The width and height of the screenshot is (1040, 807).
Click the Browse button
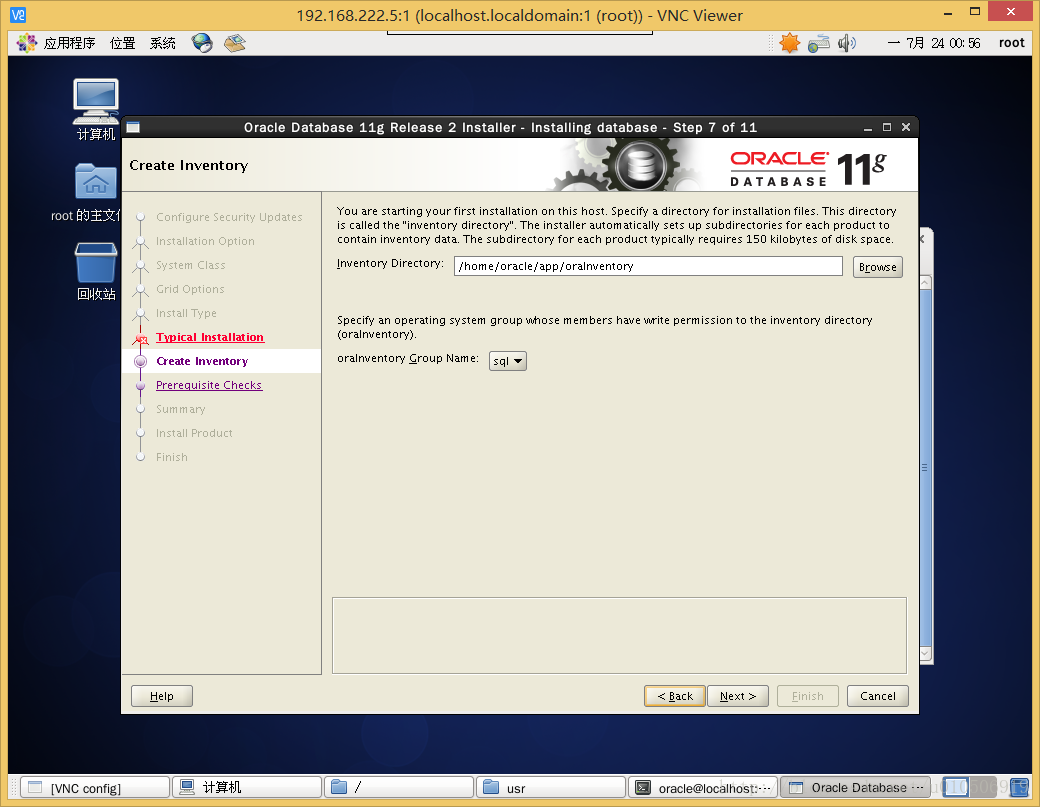pyautogui.click(x=878, y=267)
